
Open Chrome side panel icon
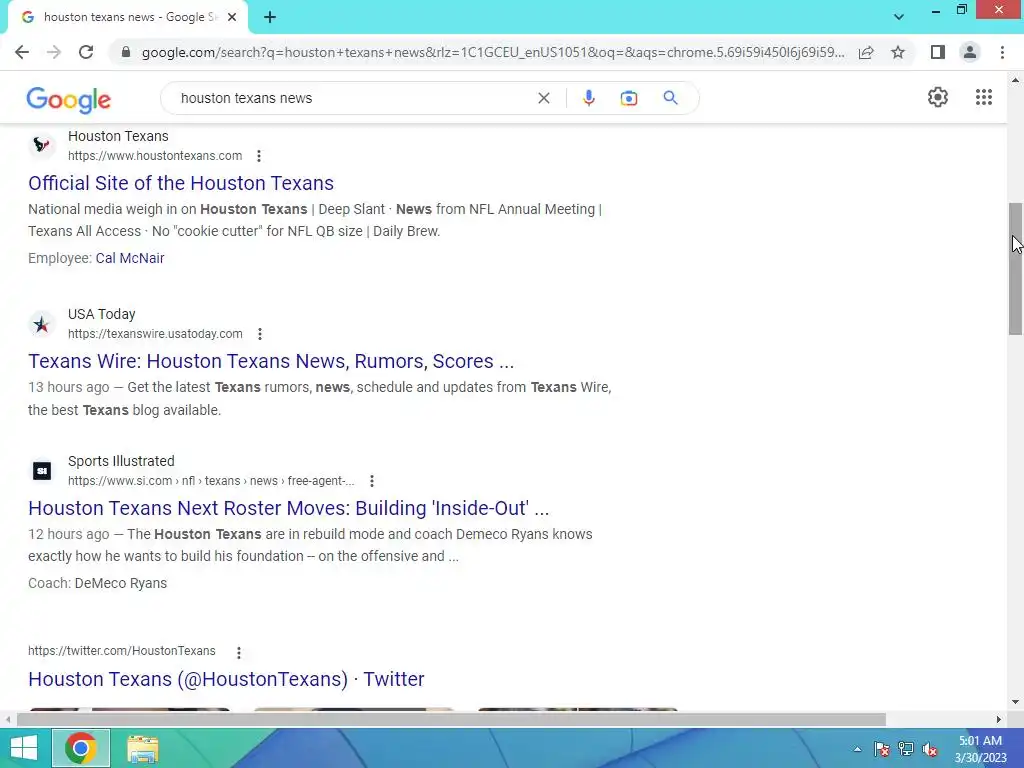938,52
